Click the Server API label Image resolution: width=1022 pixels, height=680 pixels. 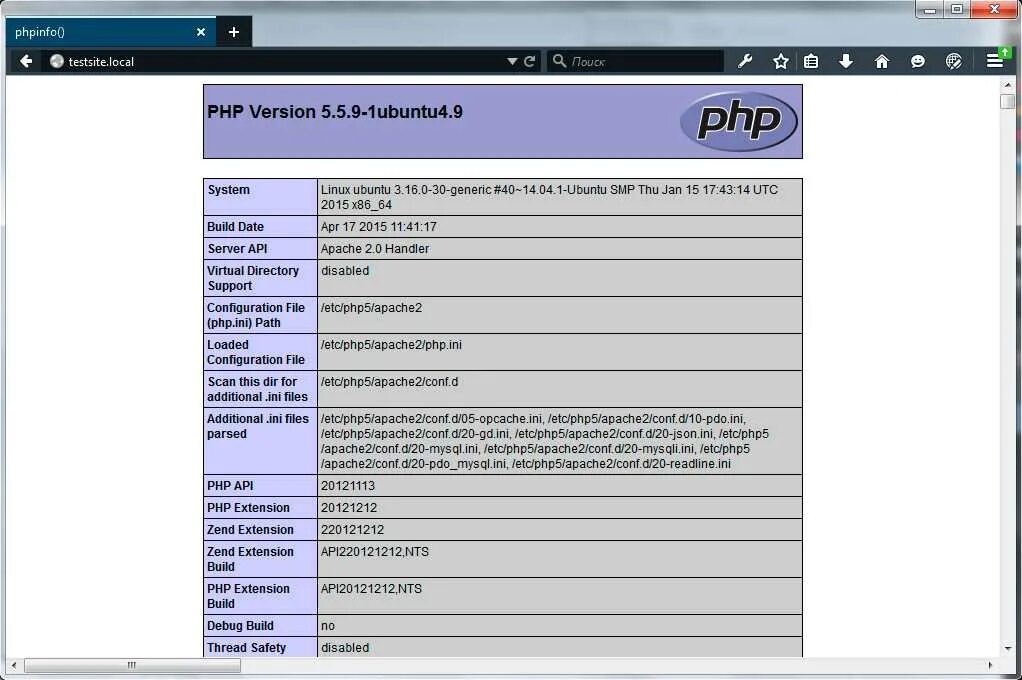coord(237,249)
